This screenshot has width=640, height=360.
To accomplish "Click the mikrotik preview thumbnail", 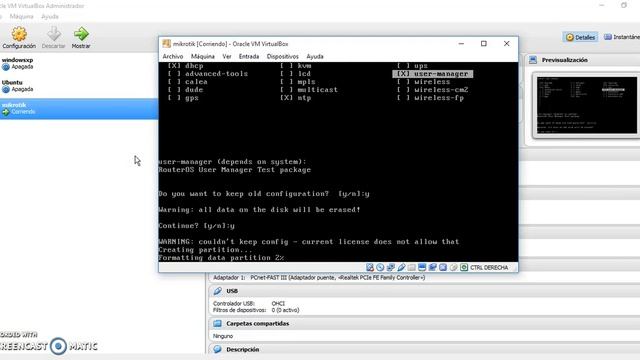I will click(587, 105).
